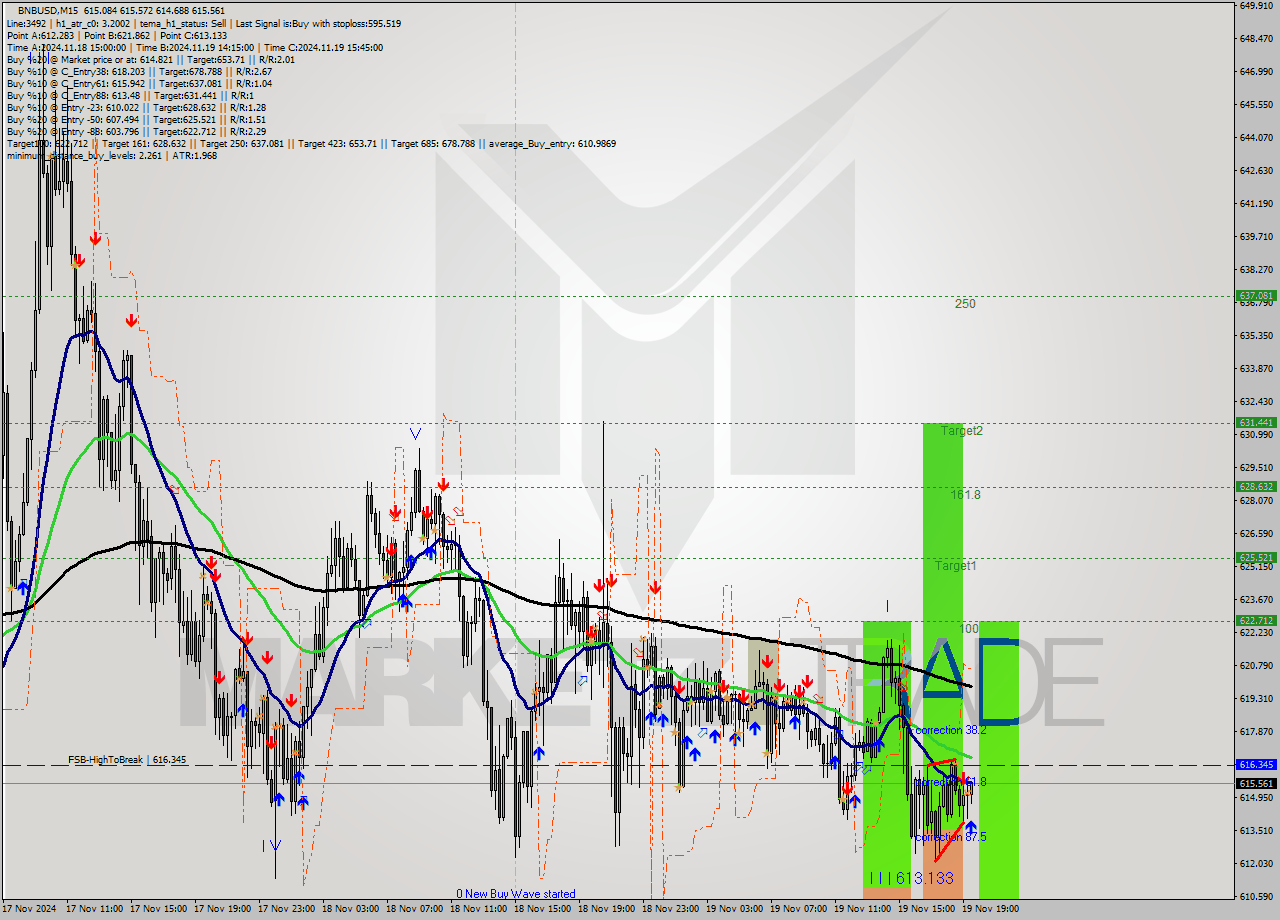Click green 631.441 price tag

pos(1256,423)
